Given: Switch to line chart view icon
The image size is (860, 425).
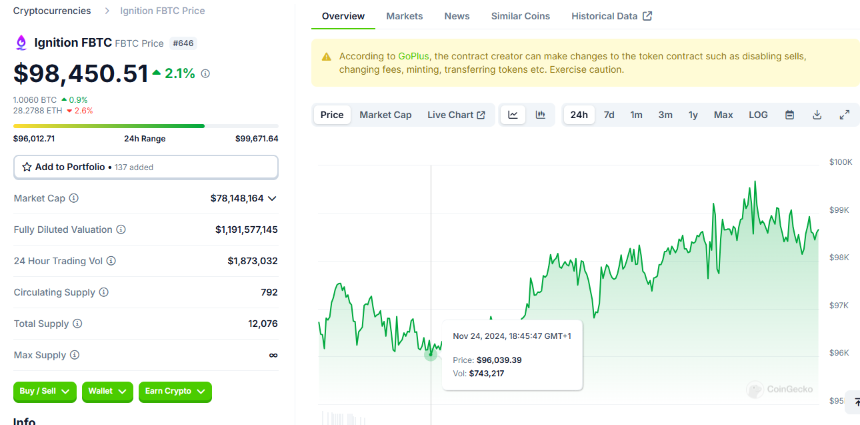Looking at the screenshot, I should (513, 115).
